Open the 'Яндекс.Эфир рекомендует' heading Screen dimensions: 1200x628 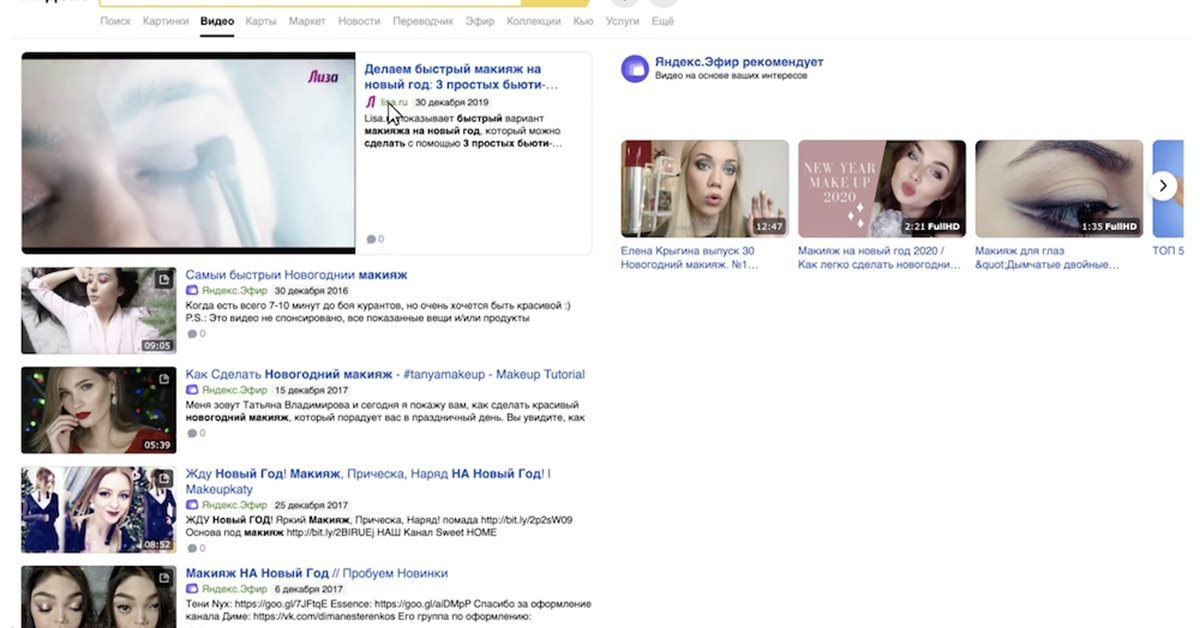pyautogui.click(x=739, y=62)
